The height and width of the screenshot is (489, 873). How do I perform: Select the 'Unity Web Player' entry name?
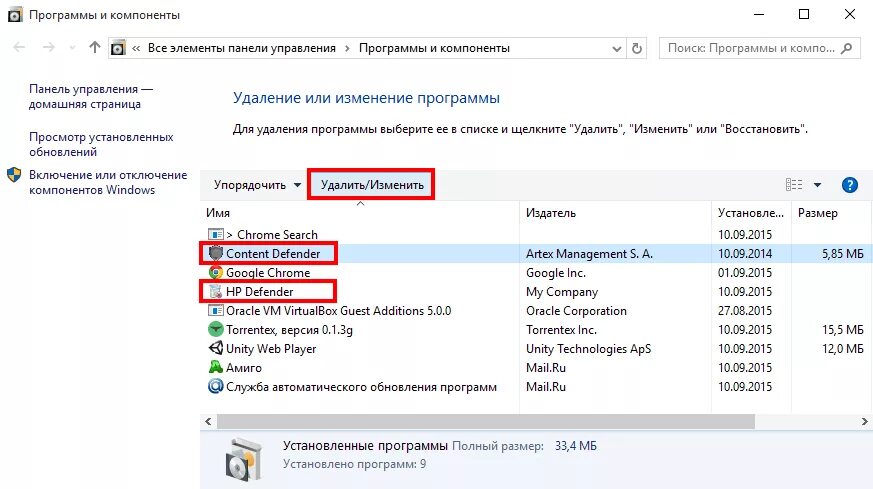tap(271, 349)
